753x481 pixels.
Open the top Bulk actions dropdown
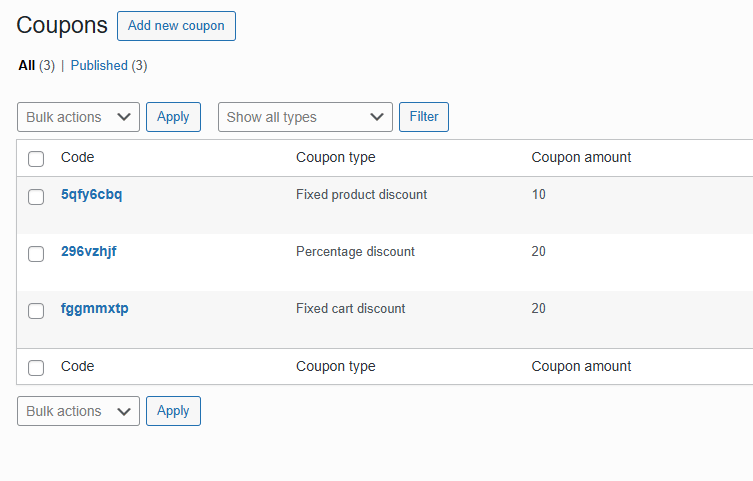point(78,117)
